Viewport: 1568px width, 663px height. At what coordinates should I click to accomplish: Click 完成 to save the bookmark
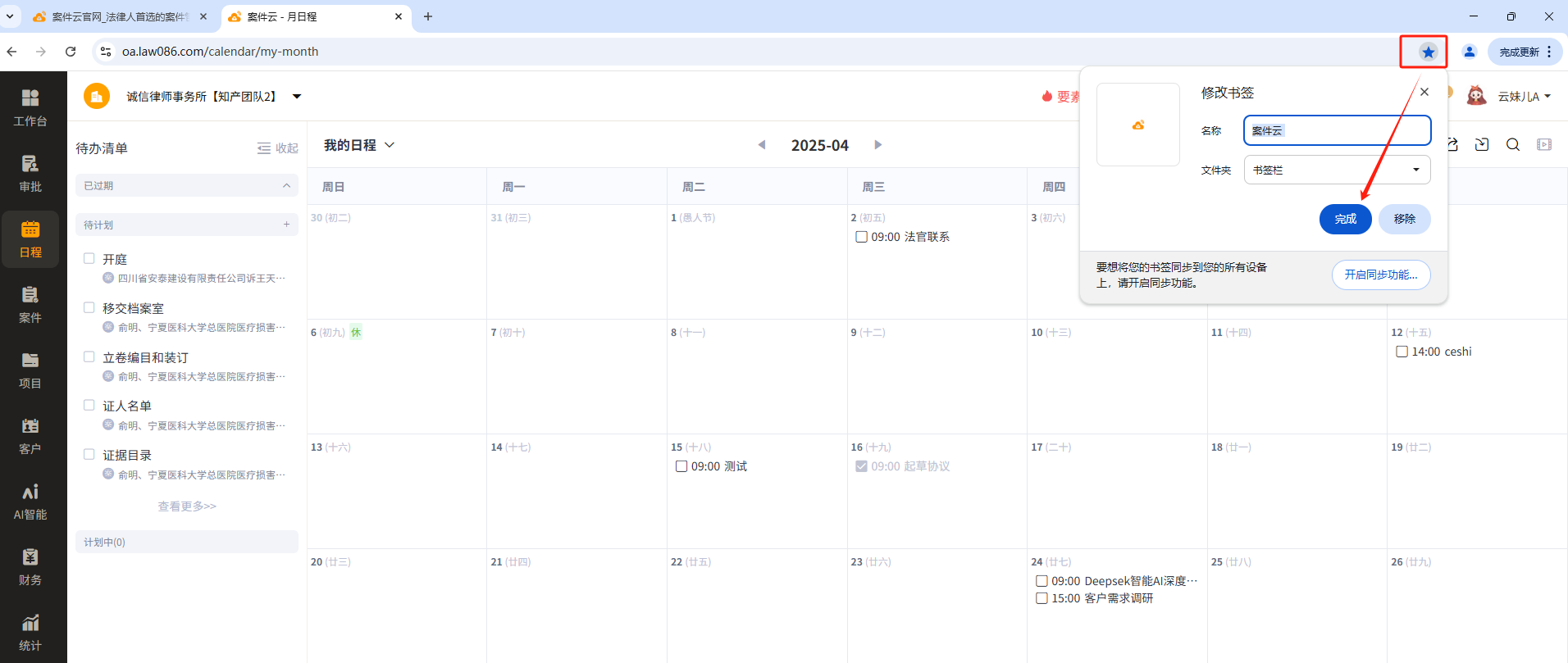pyautogui.click(x=1345, y=219)
